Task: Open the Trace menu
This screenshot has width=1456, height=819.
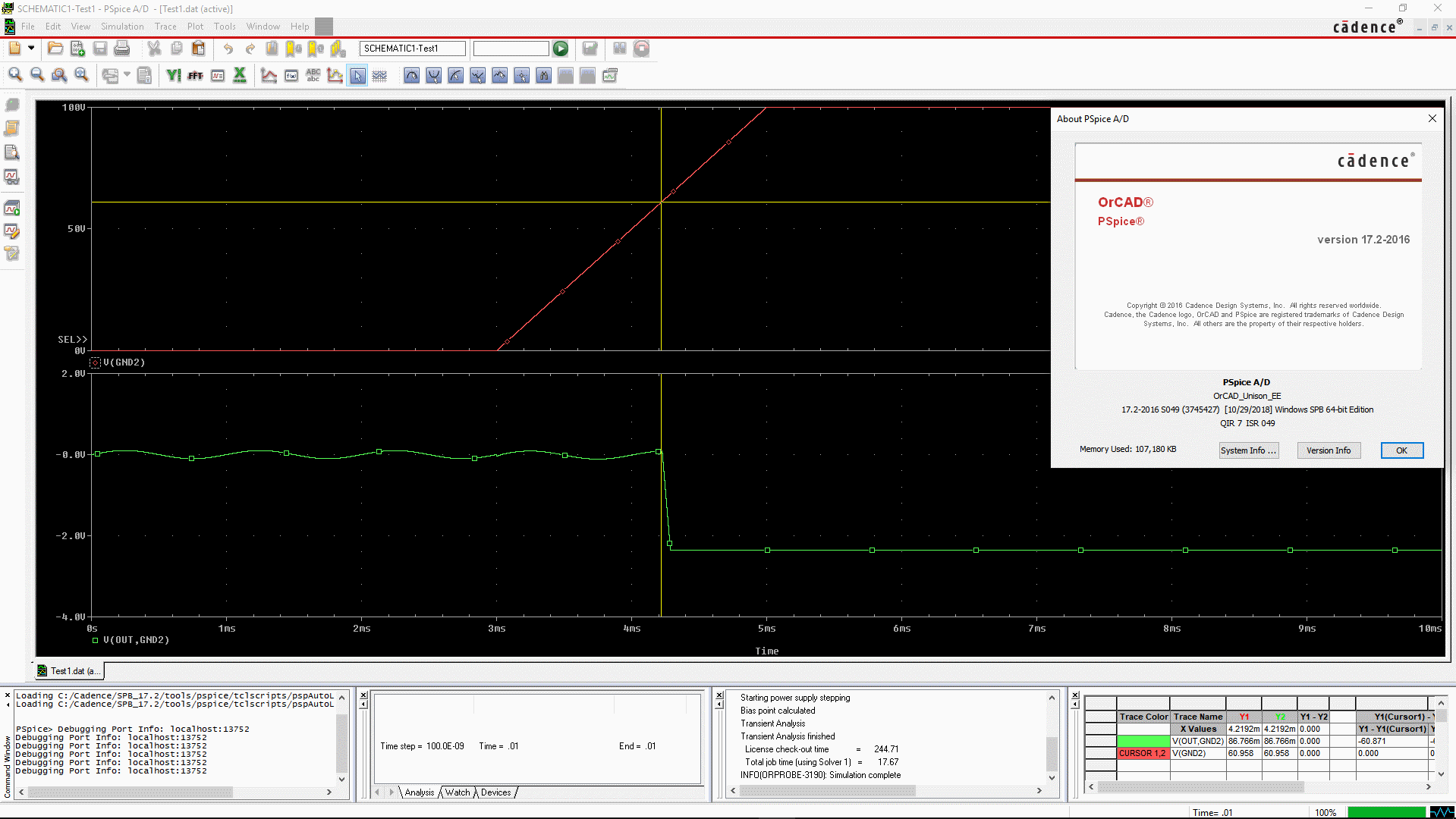Action: pos(165,27)
